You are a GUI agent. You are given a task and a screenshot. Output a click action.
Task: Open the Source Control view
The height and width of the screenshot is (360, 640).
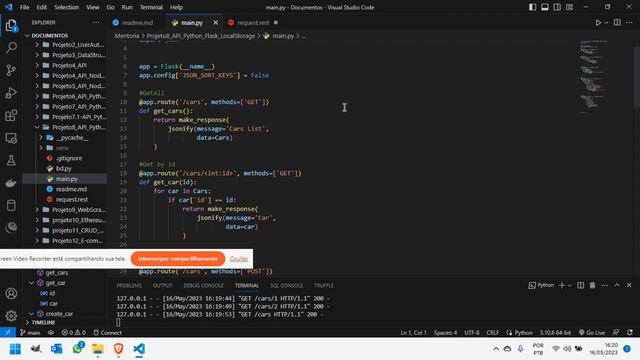point(11,70)
